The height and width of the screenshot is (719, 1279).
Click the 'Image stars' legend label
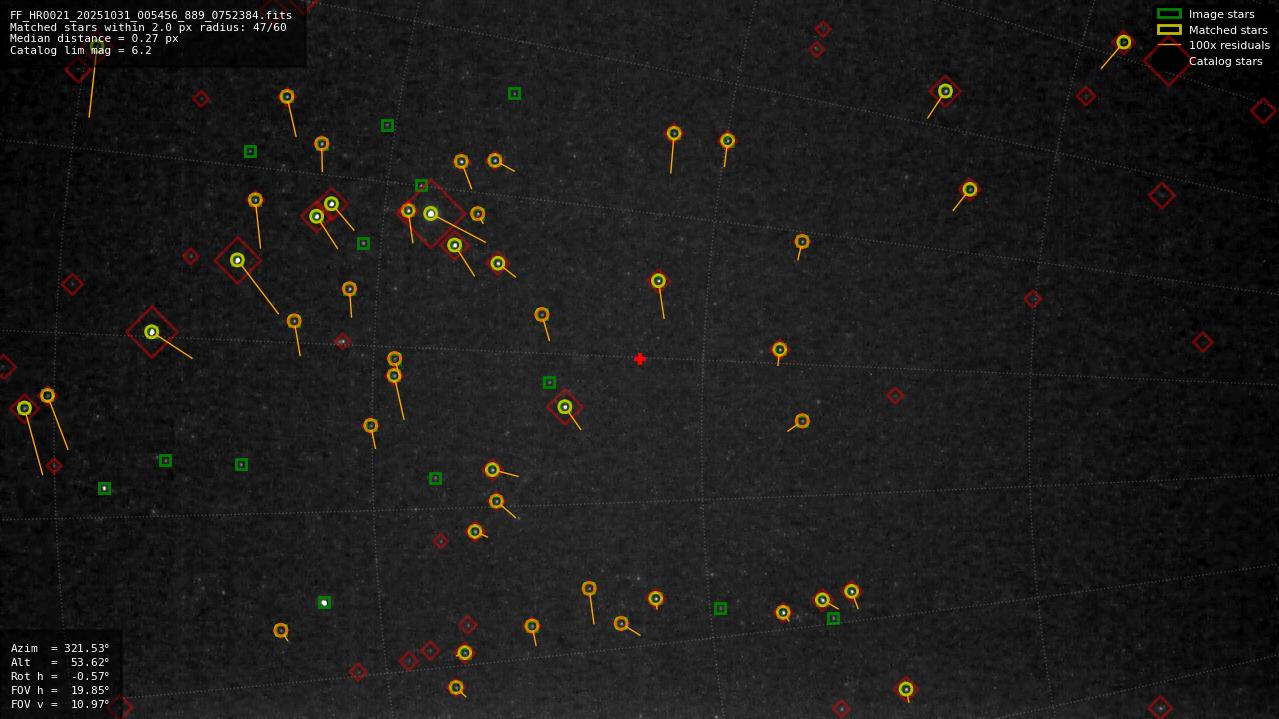coord(1221,14)
